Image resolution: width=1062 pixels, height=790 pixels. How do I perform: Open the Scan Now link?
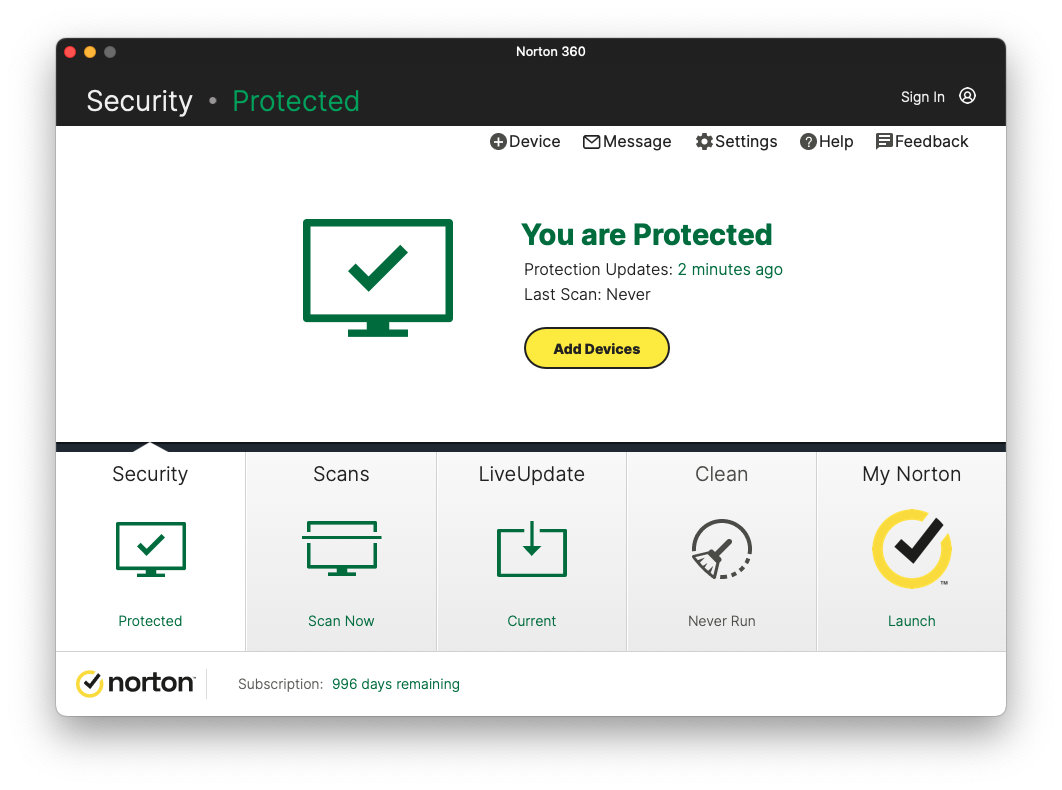(341, 621)
